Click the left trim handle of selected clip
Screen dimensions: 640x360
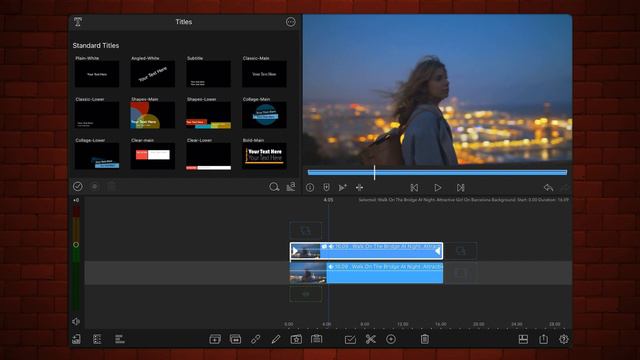(295, 251)
